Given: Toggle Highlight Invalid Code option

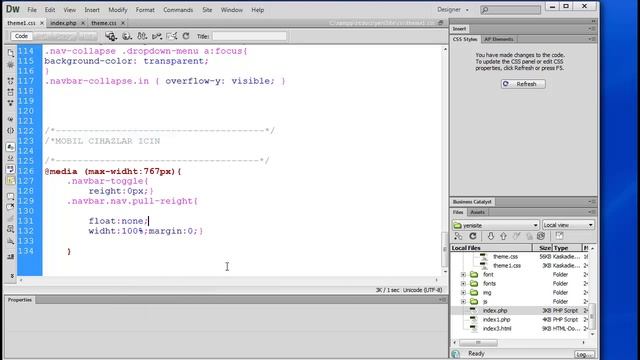Looking at the screenshot, I should (x=11, y=158).
